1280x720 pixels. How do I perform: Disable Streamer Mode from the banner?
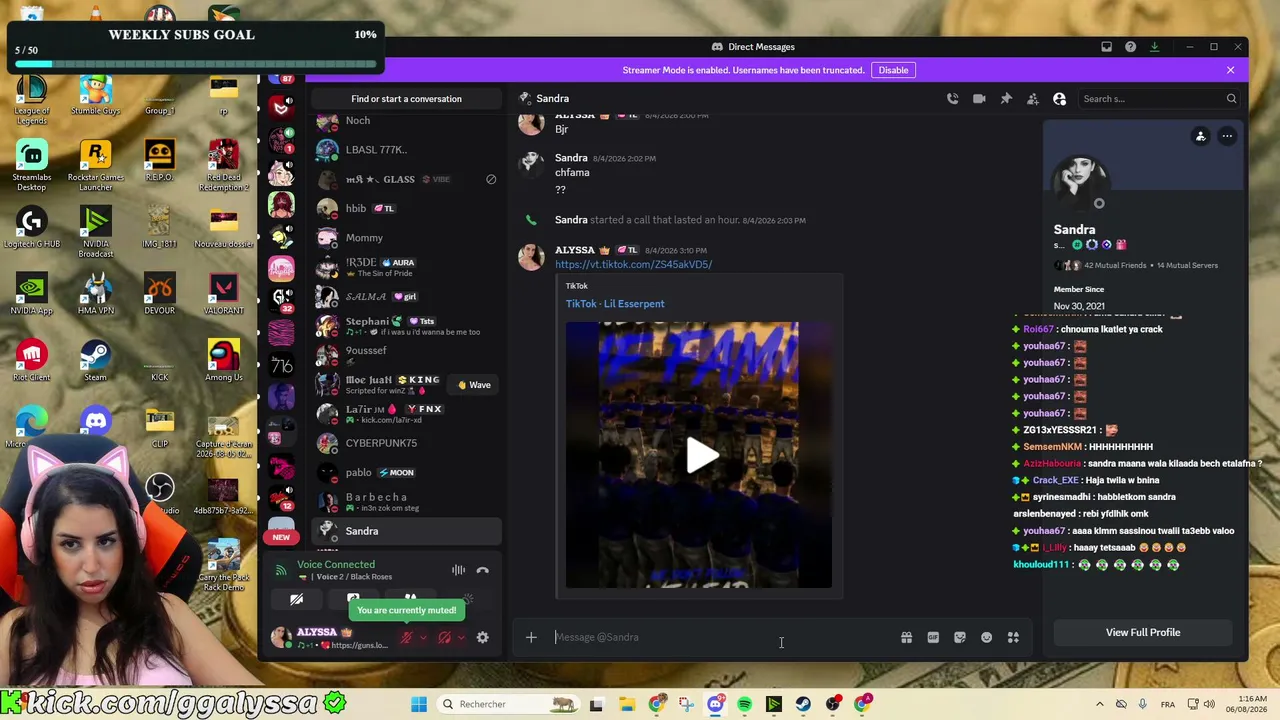tap(893, 70)
